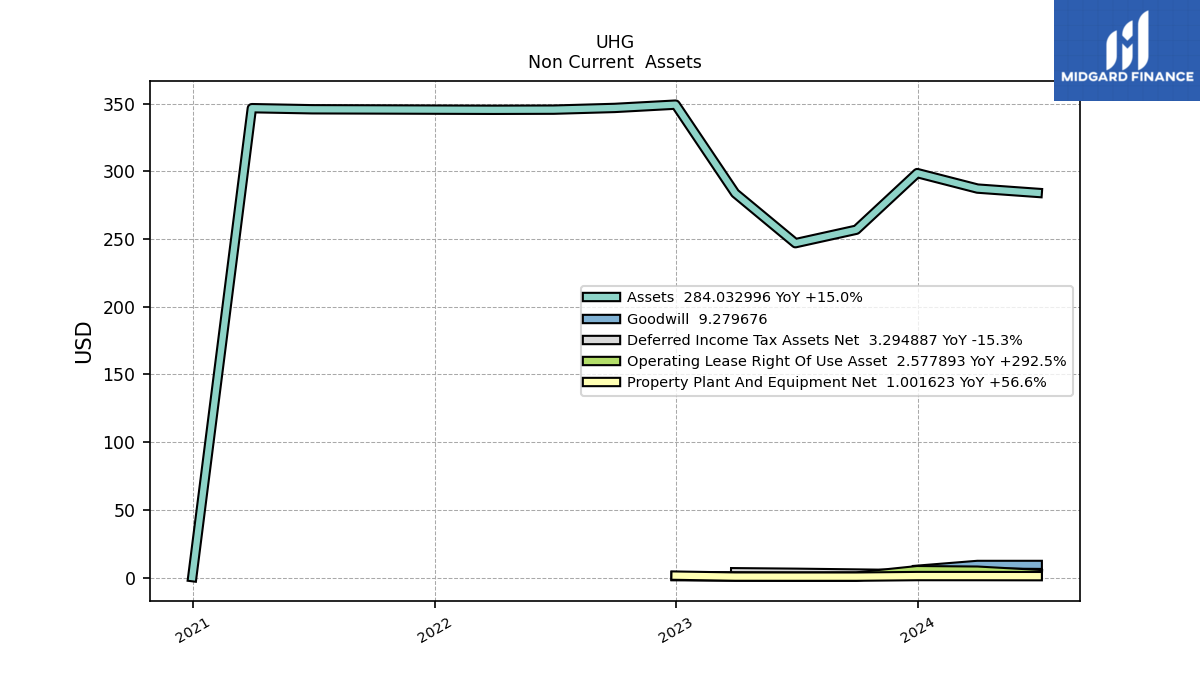Viewport: 1200px width, 675px height.
Task: Click the 2024 x-axis tick label
Action: [x=918, y=630]
